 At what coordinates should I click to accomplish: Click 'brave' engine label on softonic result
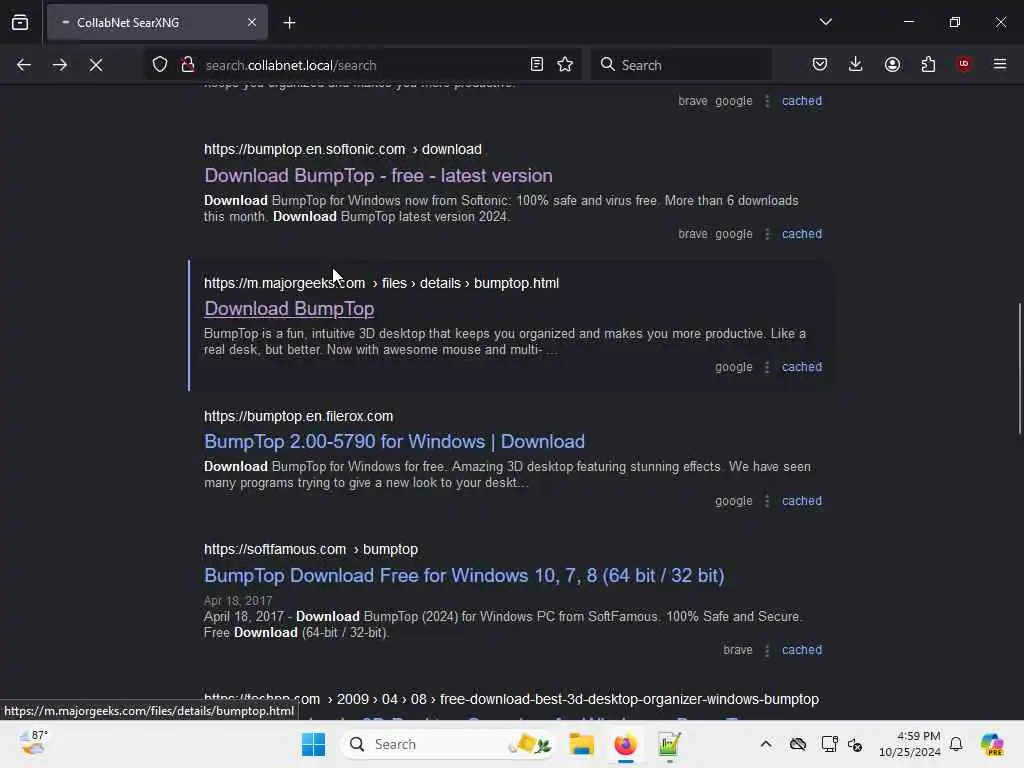(x=693, y=234)
